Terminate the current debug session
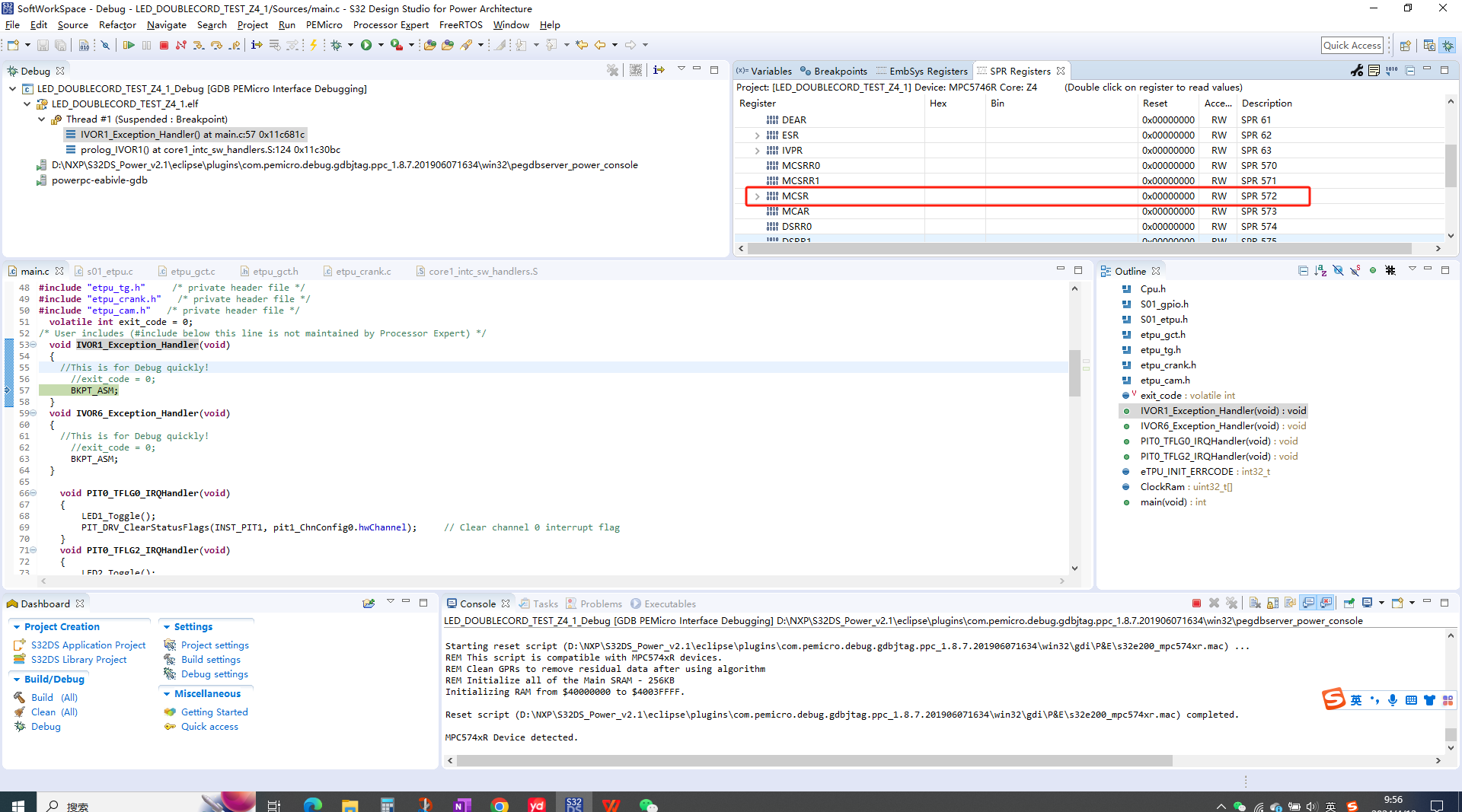 tap(163, 44)
